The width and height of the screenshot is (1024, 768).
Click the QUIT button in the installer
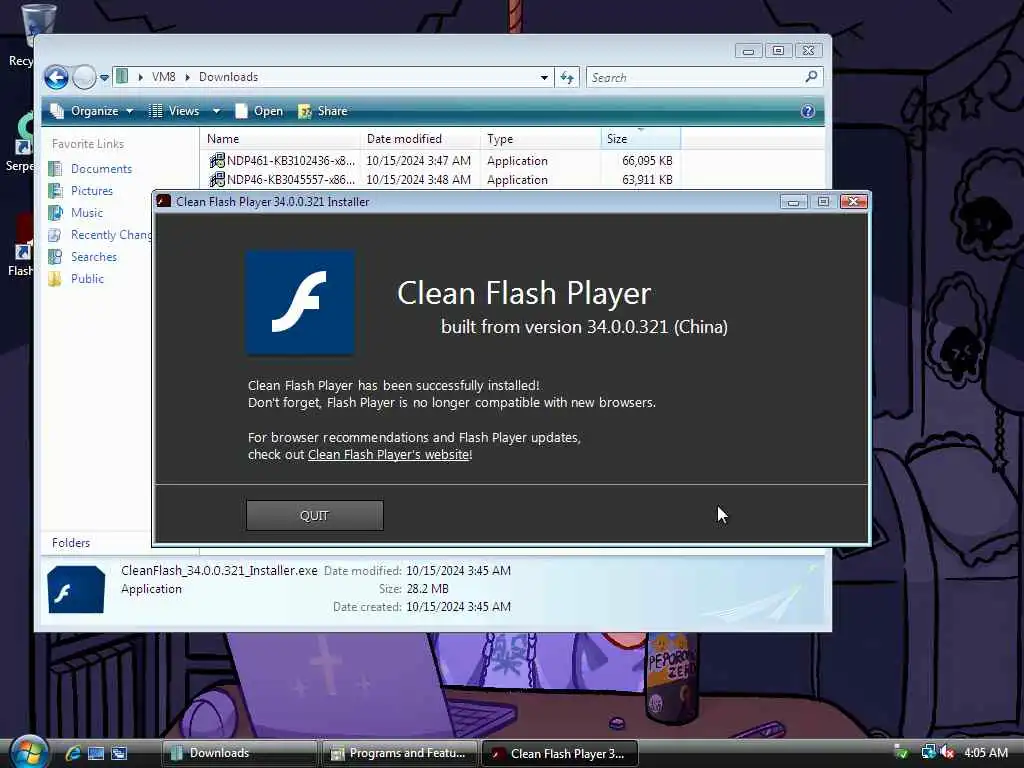(314, 515)
